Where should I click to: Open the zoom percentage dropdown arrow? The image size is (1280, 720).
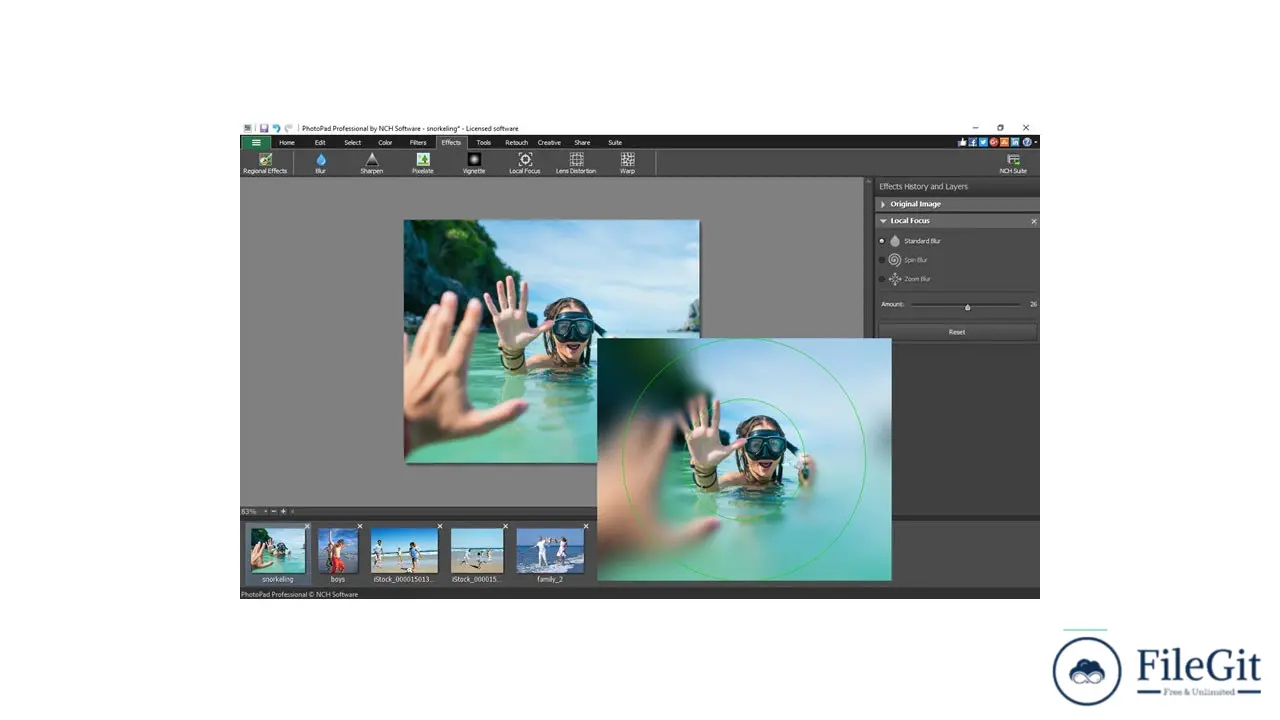[x=265, y=512]
